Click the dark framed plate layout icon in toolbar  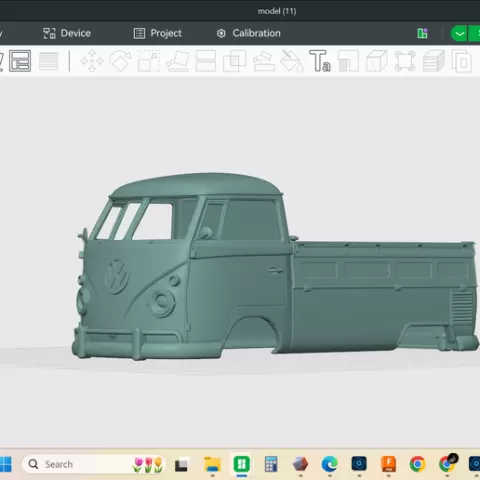(x=20, y=61)
